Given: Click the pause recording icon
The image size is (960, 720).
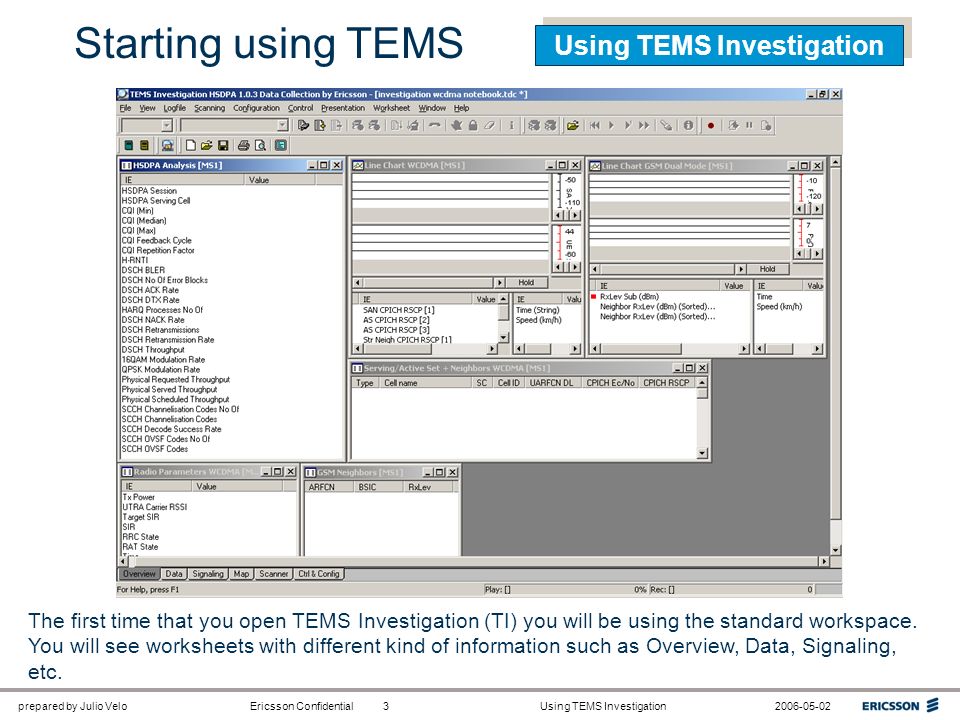Looking at the screenshot, I should (x=749, y=126).
